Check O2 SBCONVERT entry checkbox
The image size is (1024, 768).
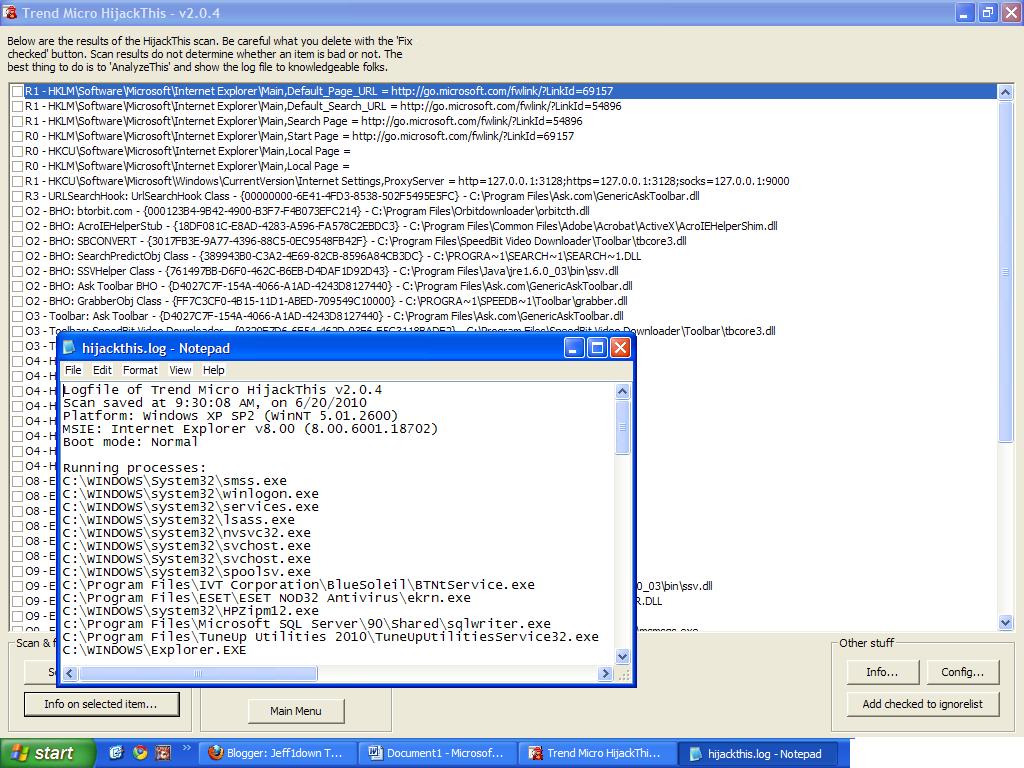(x=18, y=242)
